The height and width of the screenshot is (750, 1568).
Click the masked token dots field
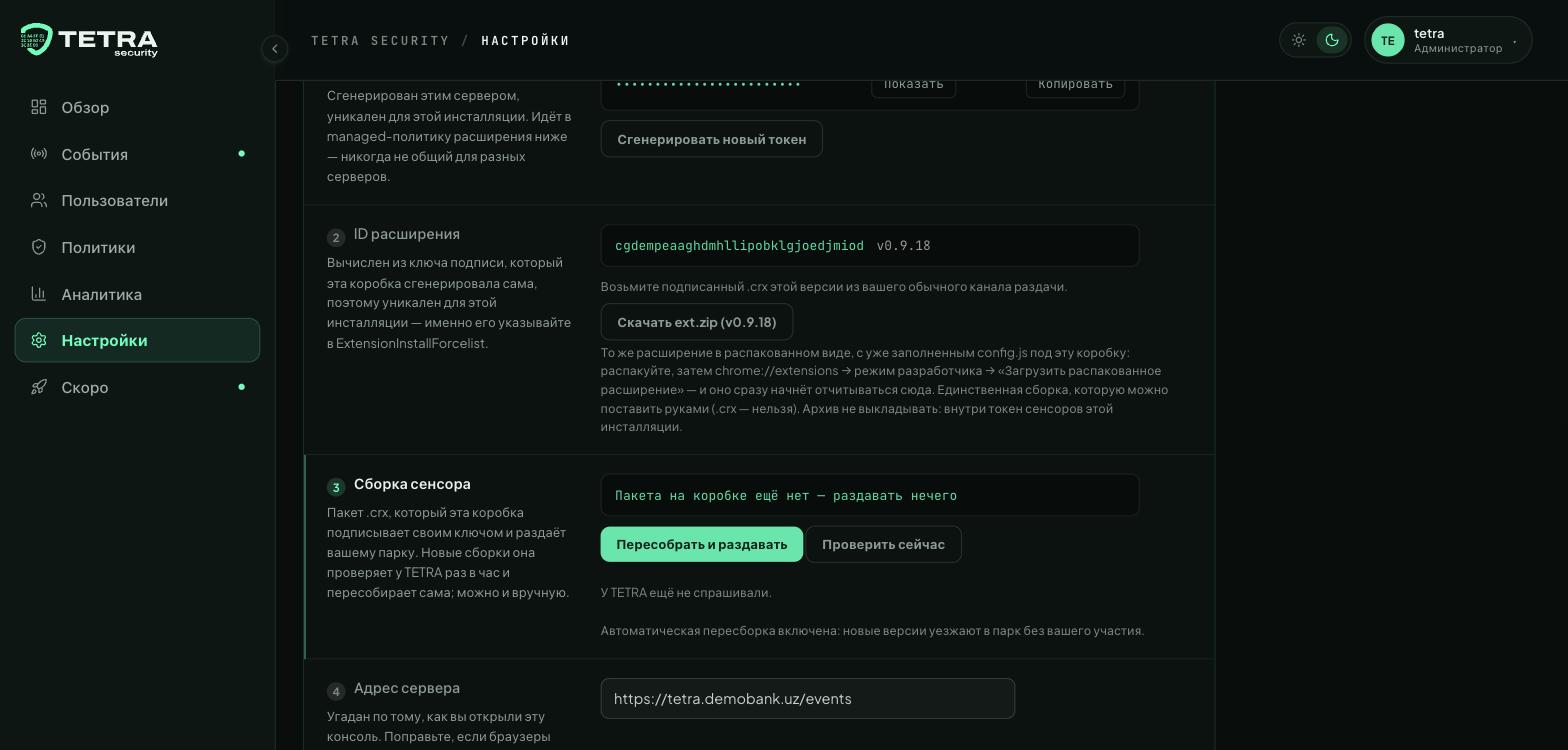[709, 84]
